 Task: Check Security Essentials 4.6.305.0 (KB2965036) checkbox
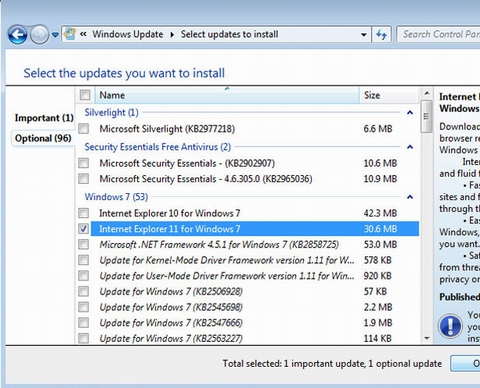coord(83,179)
